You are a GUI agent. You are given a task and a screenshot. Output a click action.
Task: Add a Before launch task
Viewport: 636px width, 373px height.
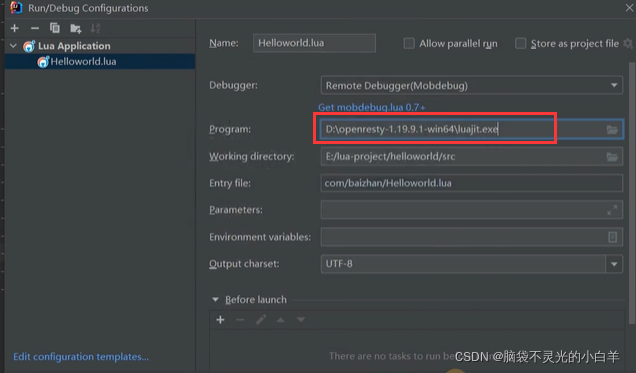[220, 320]
